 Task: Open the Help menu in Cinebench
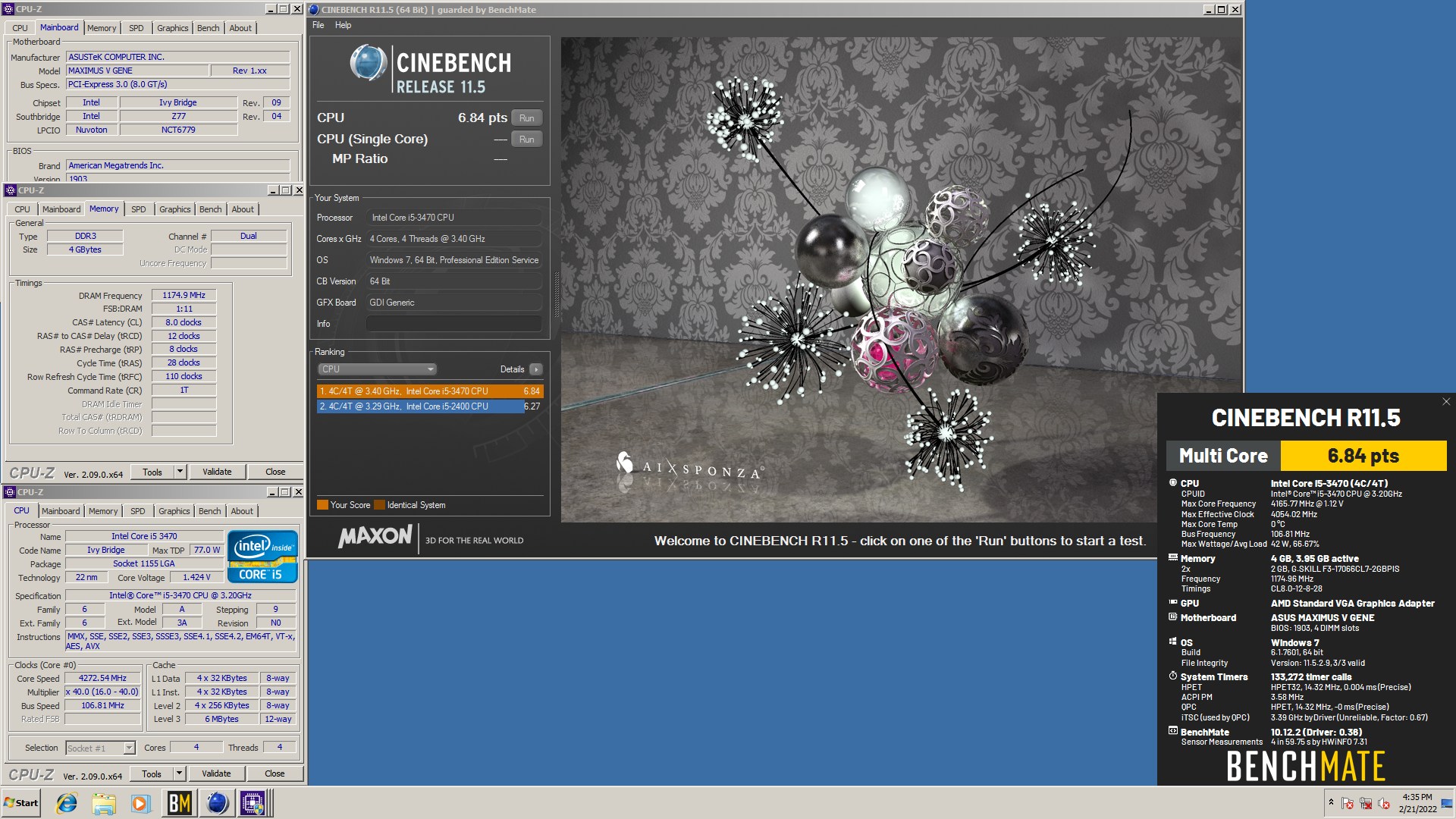pos(344,25)
